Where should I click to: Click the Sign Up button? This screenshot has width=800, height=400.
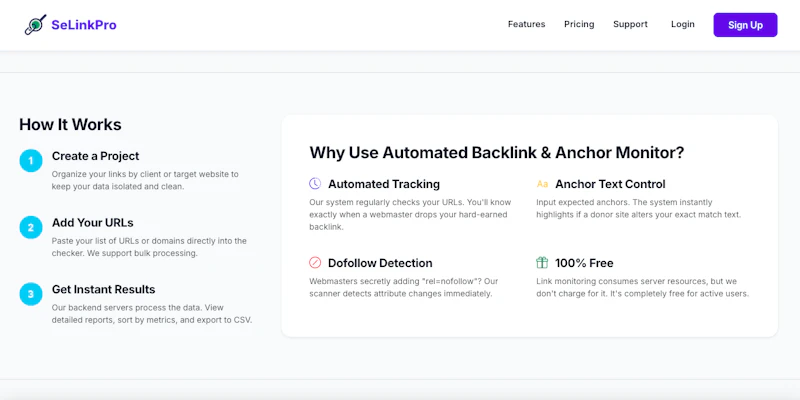pos(745,25)
